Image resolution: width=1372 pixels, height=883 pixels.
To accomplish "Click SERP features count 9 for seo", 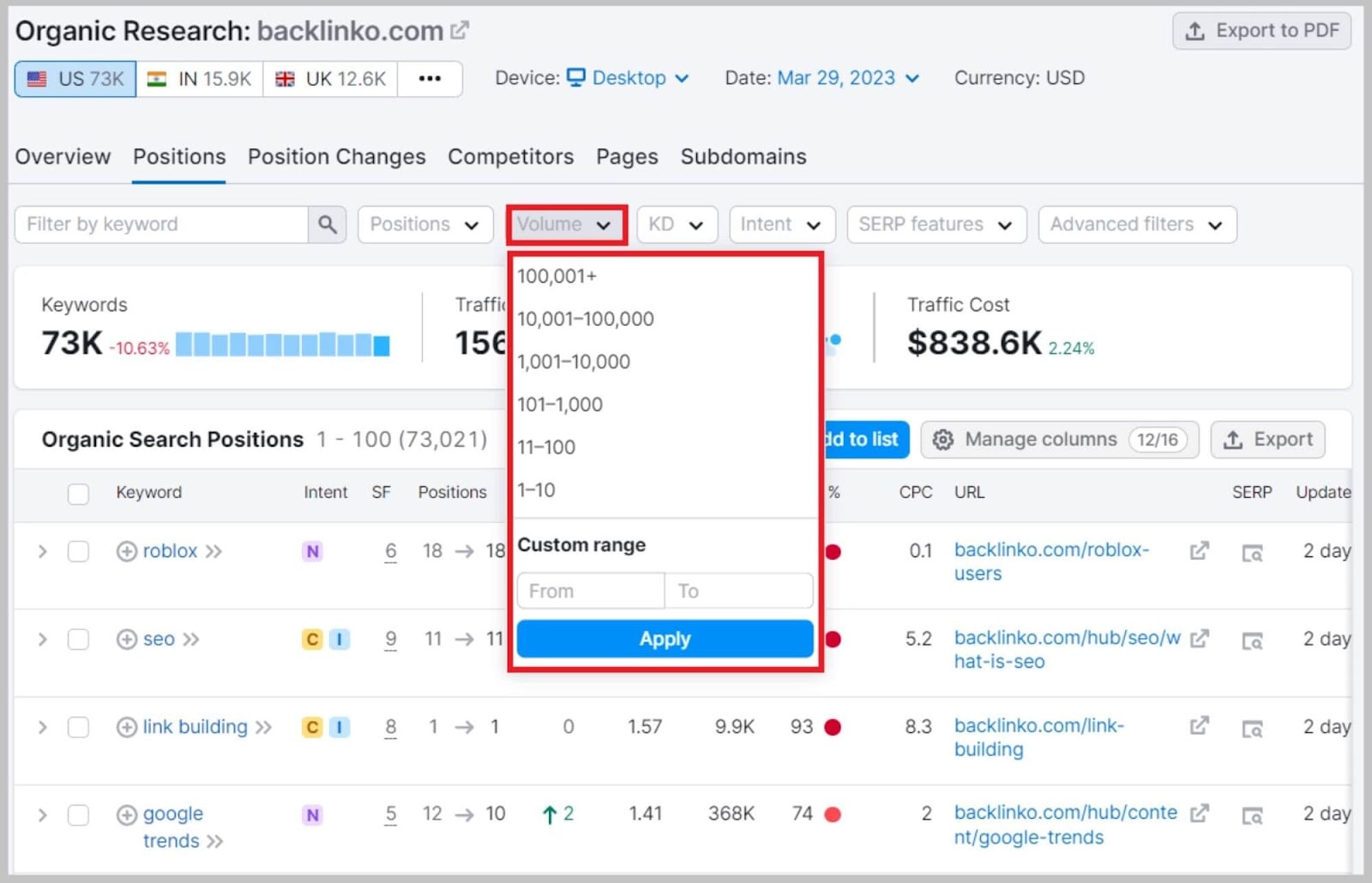I will pos(391,640).
